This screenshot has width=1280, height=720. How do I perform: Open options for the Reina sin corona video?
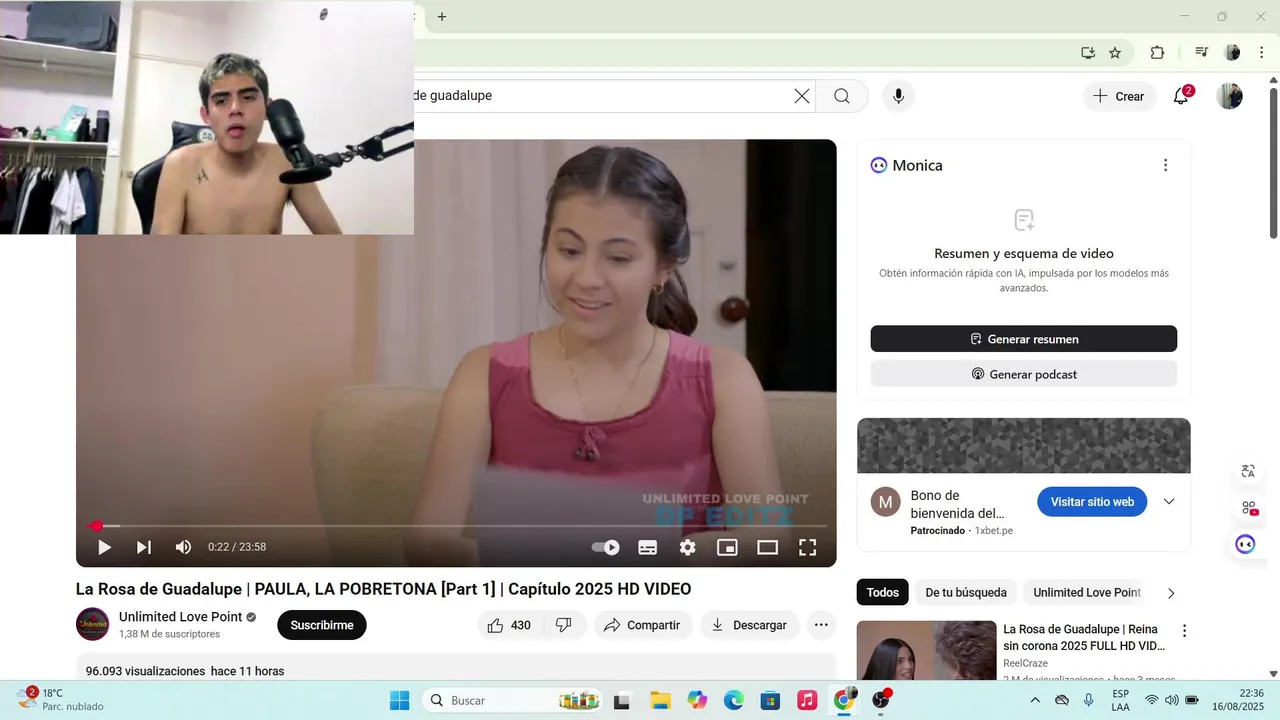click(1185, 631)
